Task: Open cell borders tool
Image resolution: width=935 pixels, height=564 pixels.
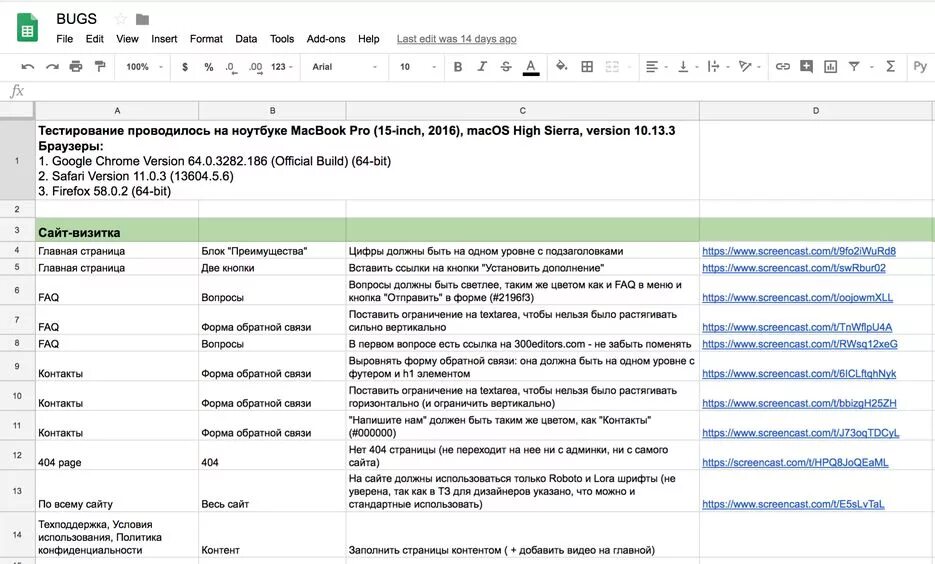Action: click(x=587, y=67)
